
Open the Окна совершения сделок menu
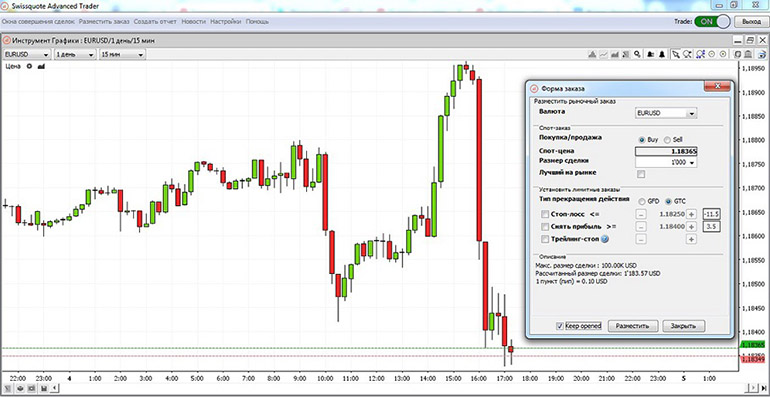click(x=38, y=22)
